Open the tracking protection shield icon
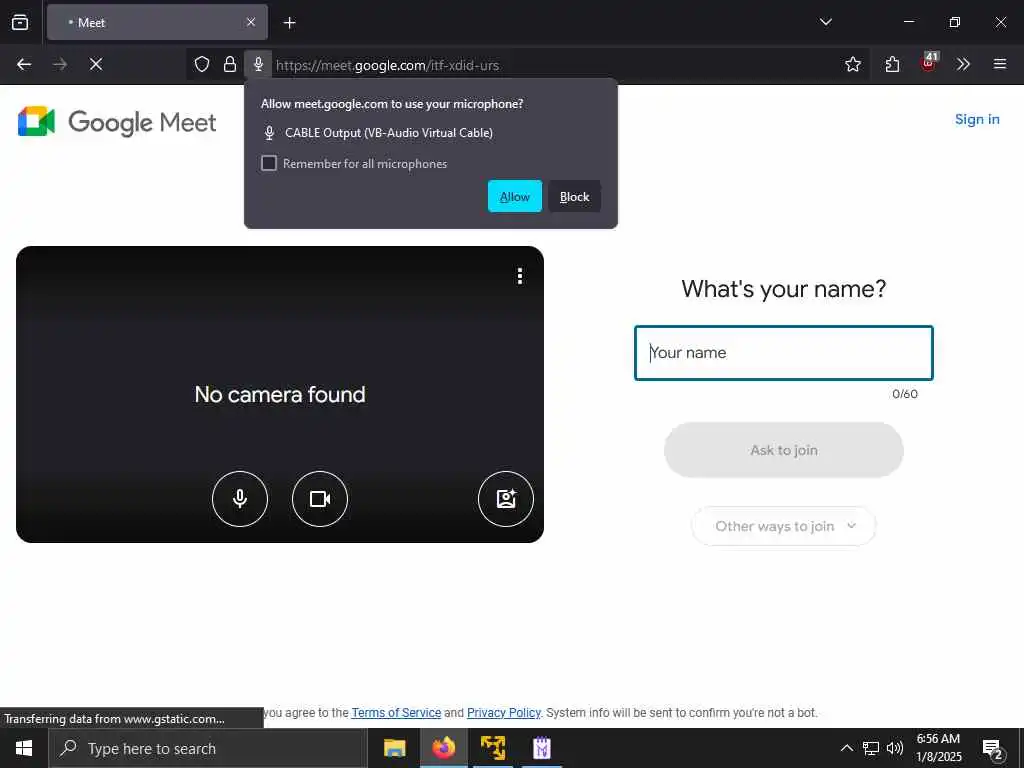 [202, 64]
